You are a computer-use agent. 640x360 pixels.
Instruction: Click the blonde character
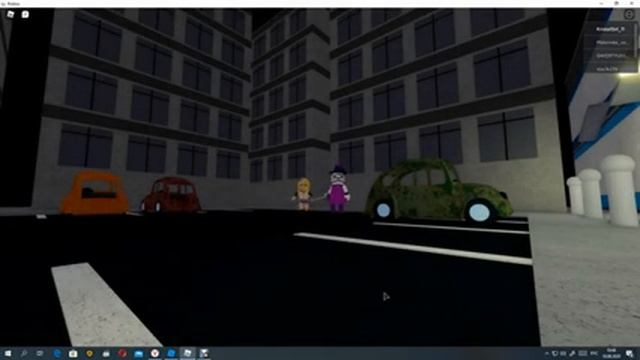click(x=303, y=194)
